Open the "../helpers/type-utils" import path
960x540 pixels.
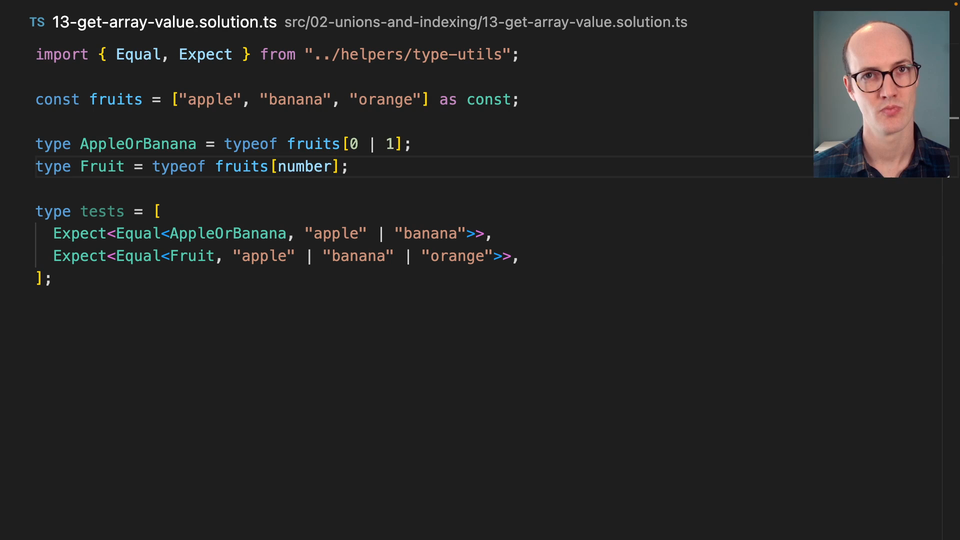click(x=408, y=54)
